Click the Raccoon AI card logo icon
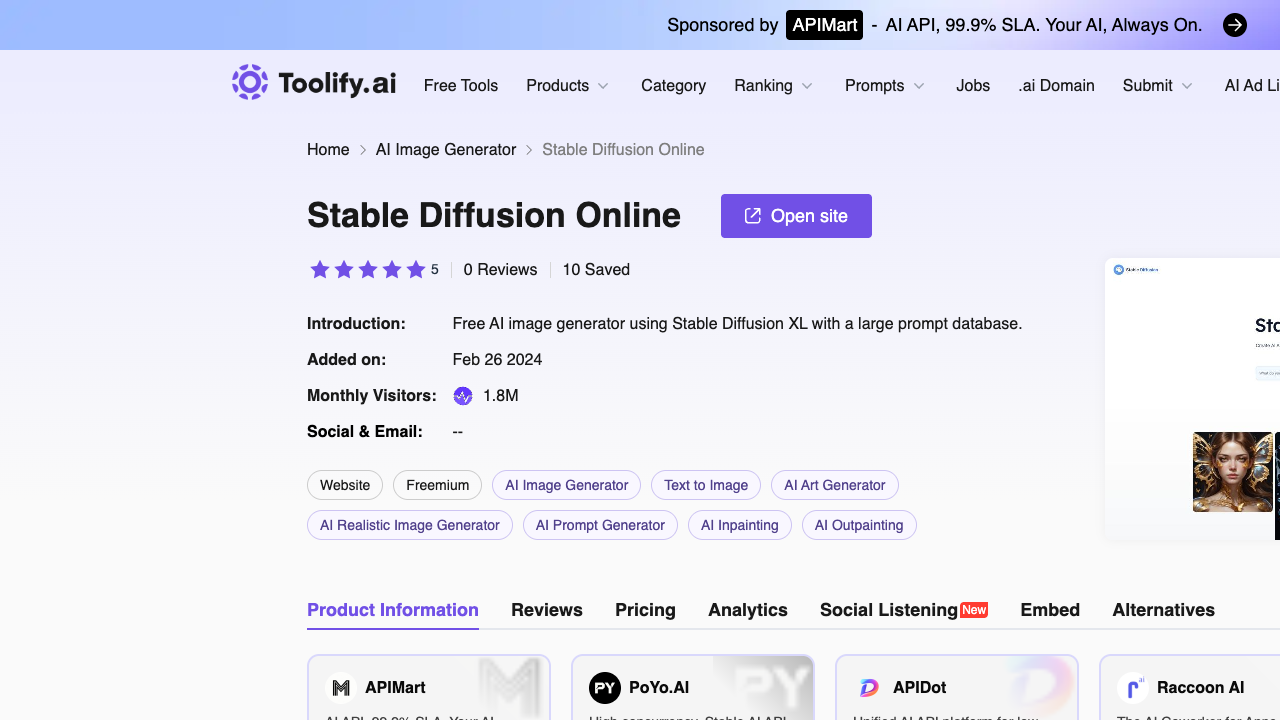The height and width of the screenshot is (720, 1280). tap(1133, 688)
